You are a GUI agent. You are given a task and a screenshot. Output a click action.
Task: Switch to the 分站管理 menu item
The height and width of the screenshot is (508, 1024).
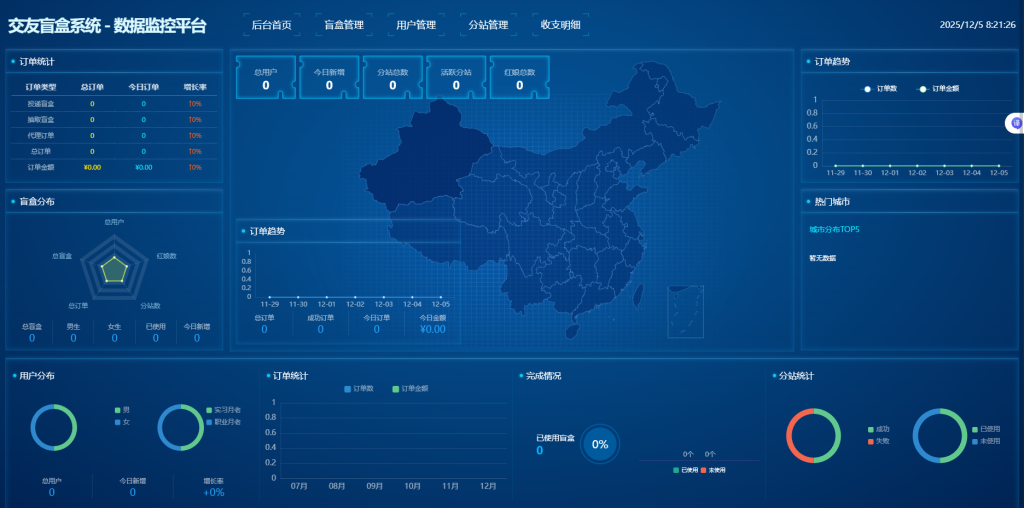pyautogui.click(x=488, y=25)
